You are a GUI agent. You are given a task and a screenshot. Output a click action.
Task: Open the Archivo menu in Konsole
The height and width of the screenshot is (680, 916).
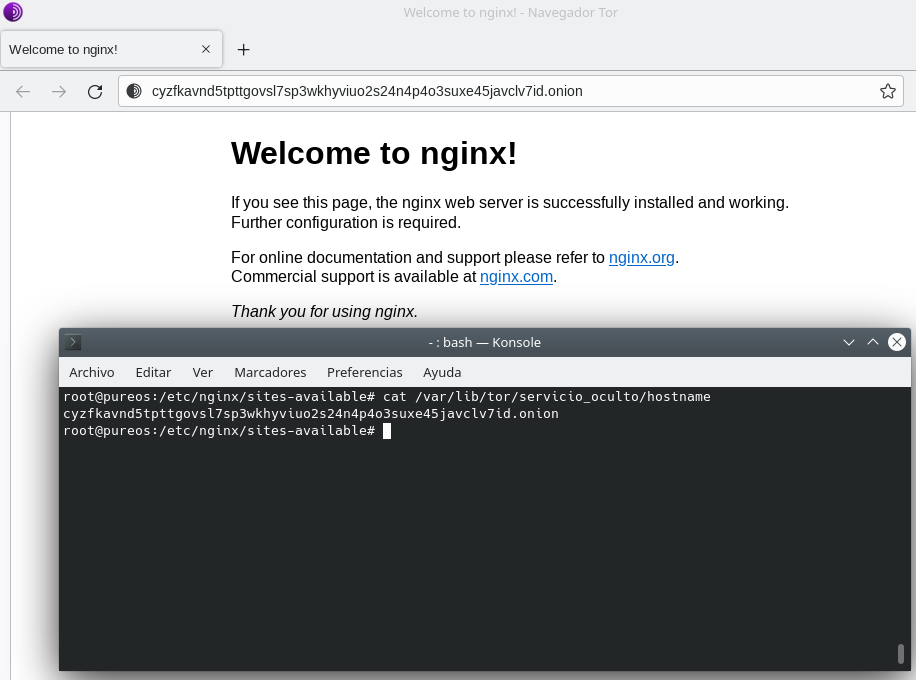click(x=92, y=373)
